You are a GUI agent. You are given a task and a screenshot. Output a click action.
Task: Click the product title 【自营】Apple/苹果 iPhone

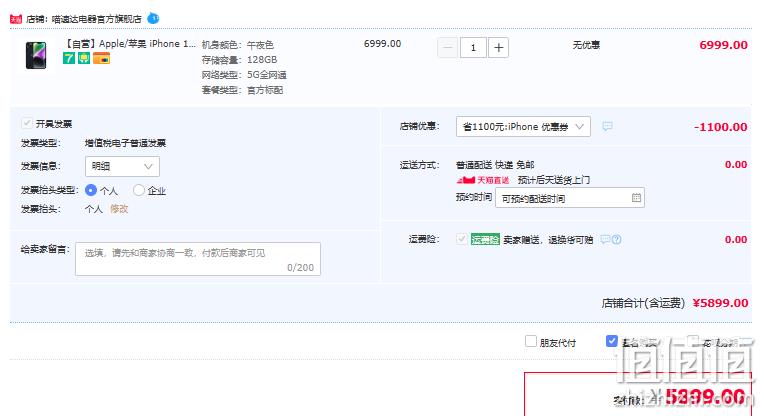[130, 44]
